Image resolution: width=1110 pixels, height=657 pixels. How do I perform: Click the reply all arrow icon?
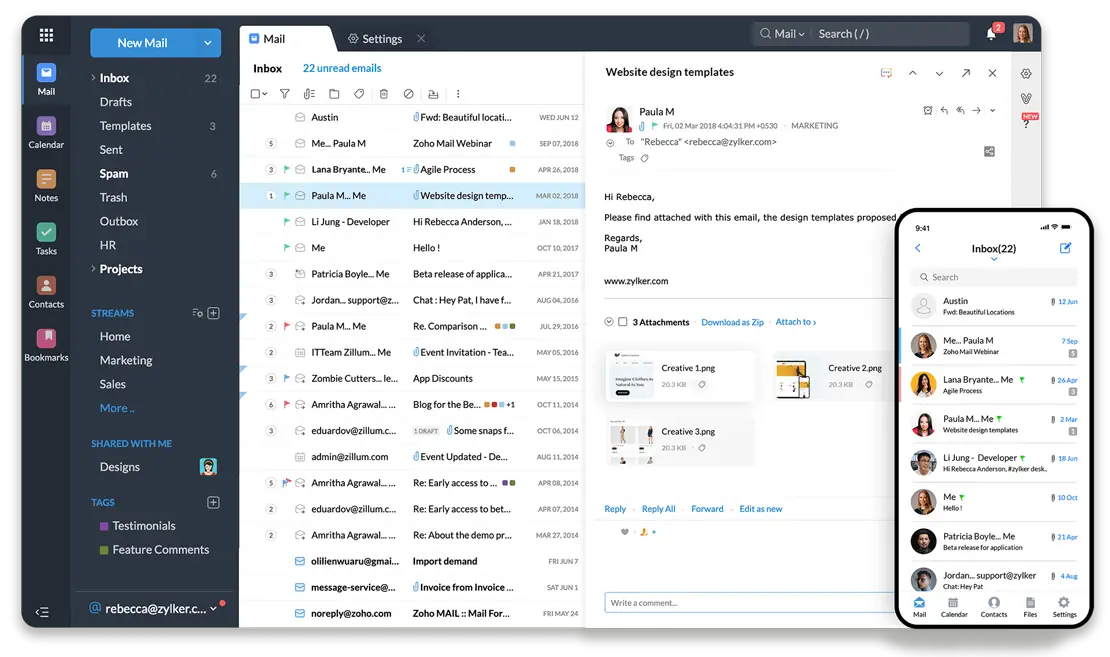tap(960, 111)
